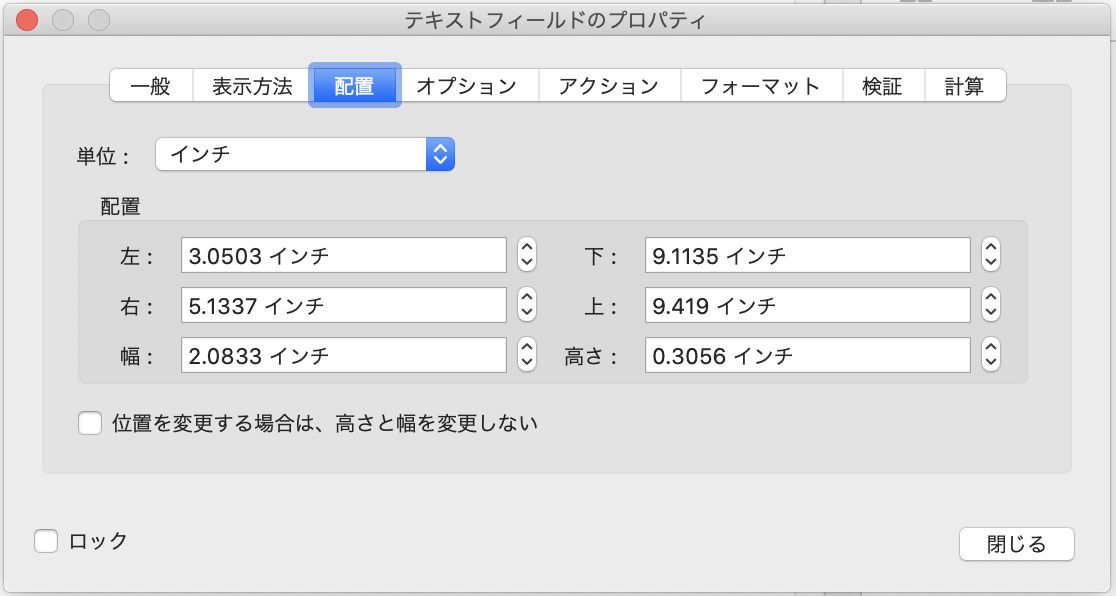Toggle the ロック checkbox
1116x596 pixels.
[48, 542]
